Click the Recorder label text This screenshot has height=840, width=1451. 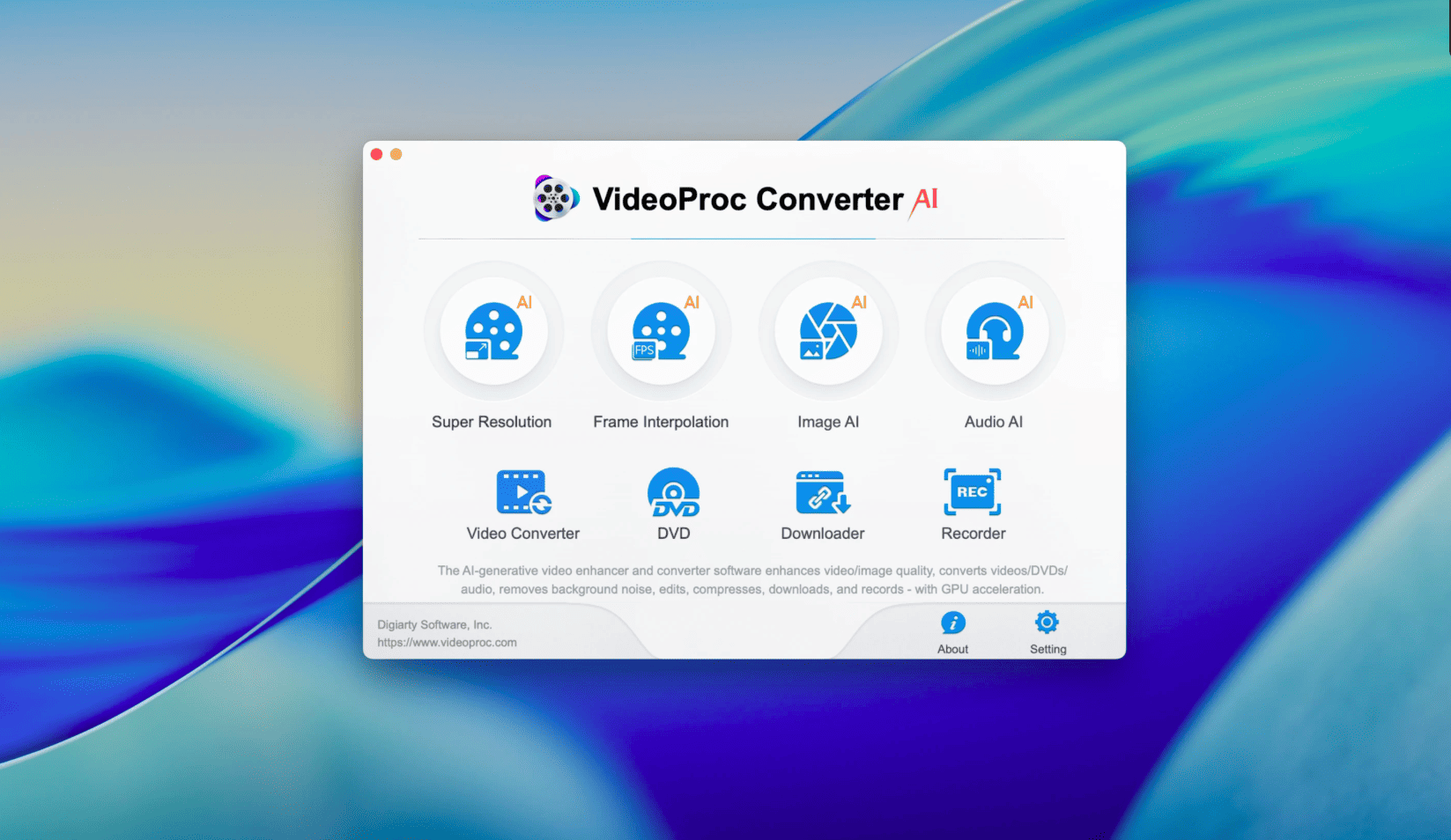(974, 534)
